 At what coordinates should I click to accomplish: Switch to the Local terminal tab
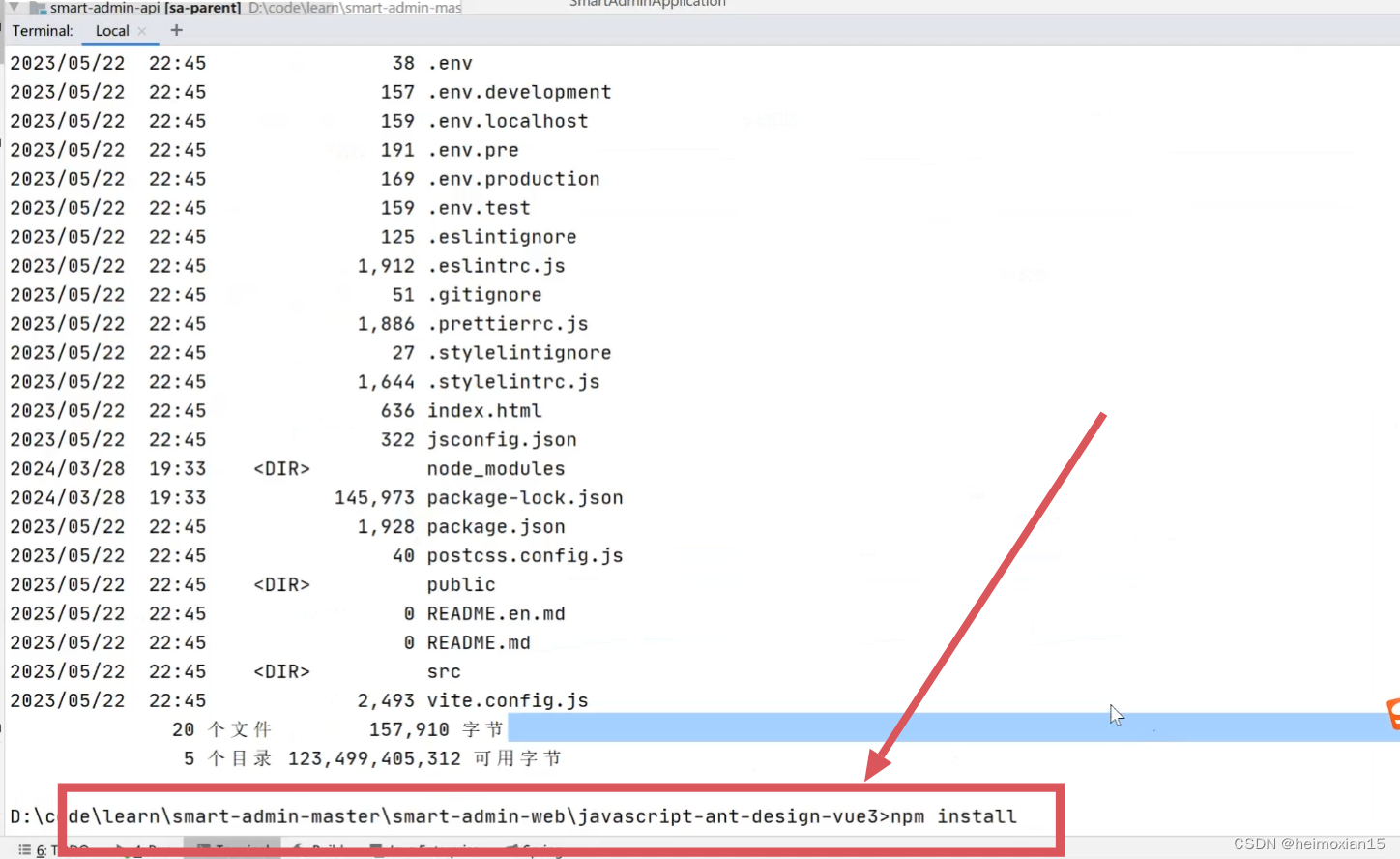pyautogui.click(x=112, y=31)
